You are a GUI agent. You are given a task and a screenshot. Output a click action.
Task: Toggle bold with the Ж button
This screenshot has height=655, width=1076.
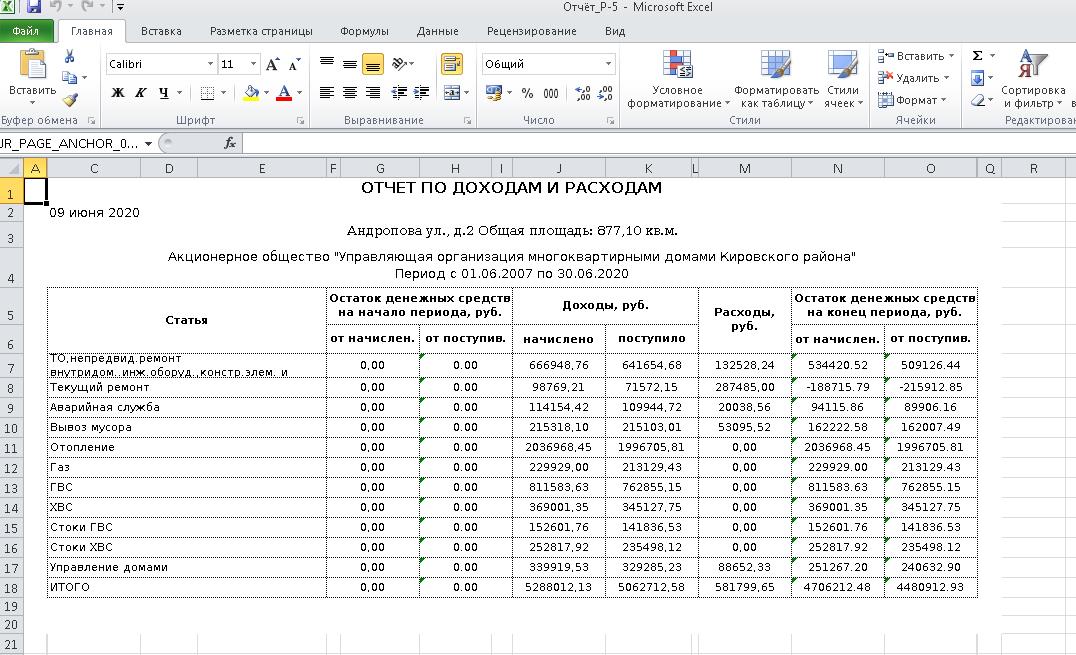tap(116, 93)
